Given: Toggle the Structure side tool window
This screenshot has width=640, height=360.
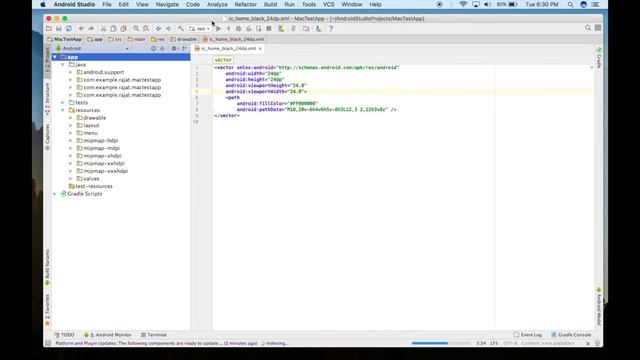Looking at the screenshot, I should pyautogui.click(x=47, y=99).
